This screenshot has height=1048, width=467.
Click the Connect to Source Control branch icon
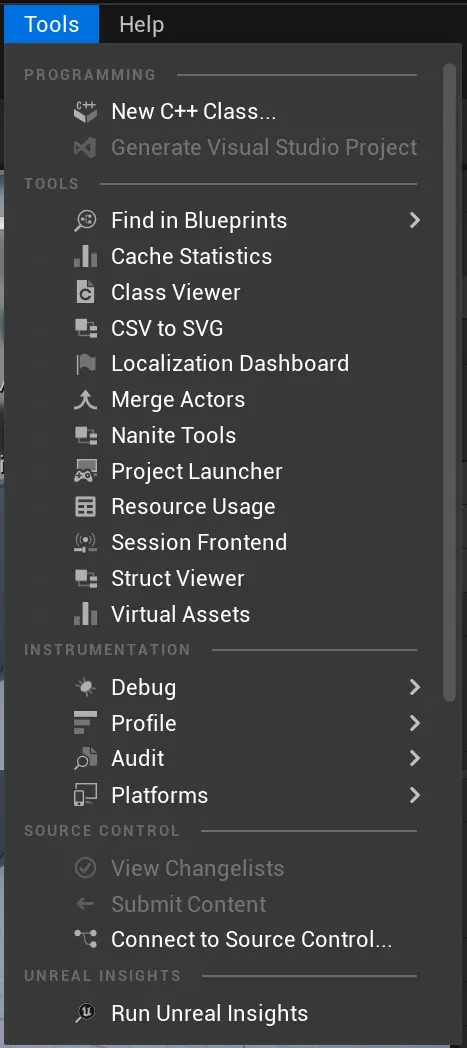click(x=86, y=940)
